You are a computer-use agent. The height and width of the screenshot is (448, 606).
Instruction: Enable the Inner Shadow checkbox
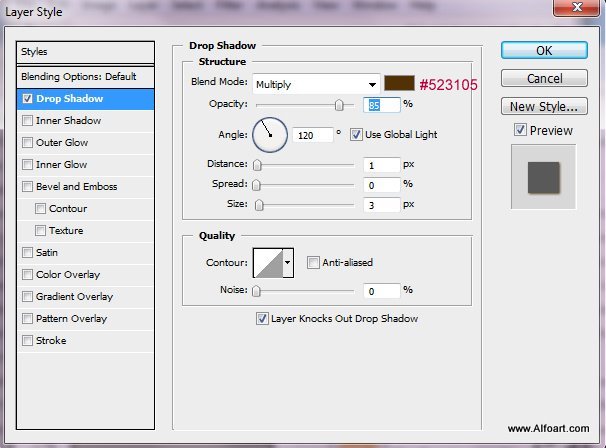(27, 121)
